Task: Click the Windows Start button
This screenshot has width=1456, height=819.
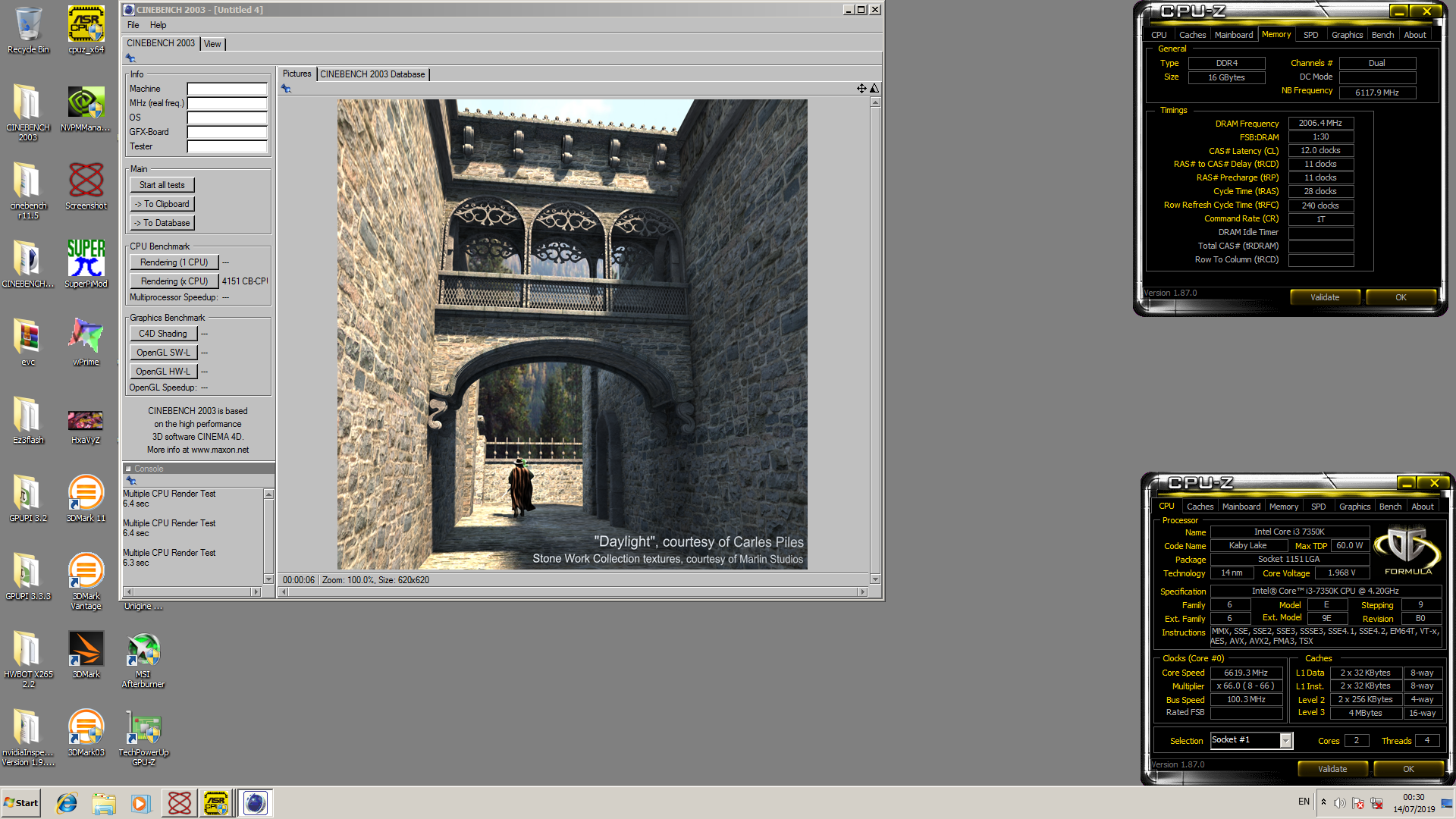Action: [x=21, y=803]
